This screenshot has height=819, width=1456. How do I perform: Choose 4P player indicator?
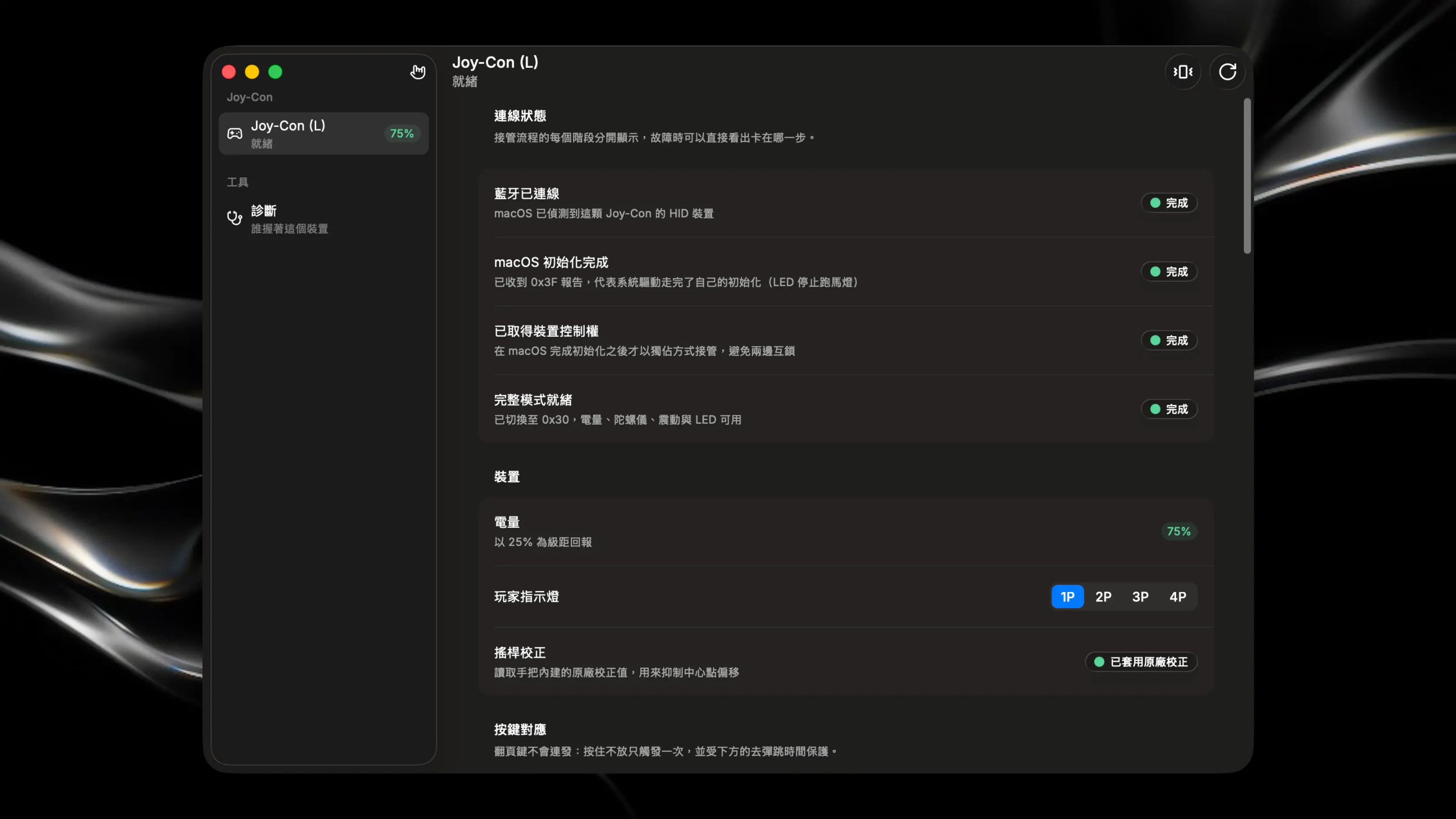(x=1178, y=597)
